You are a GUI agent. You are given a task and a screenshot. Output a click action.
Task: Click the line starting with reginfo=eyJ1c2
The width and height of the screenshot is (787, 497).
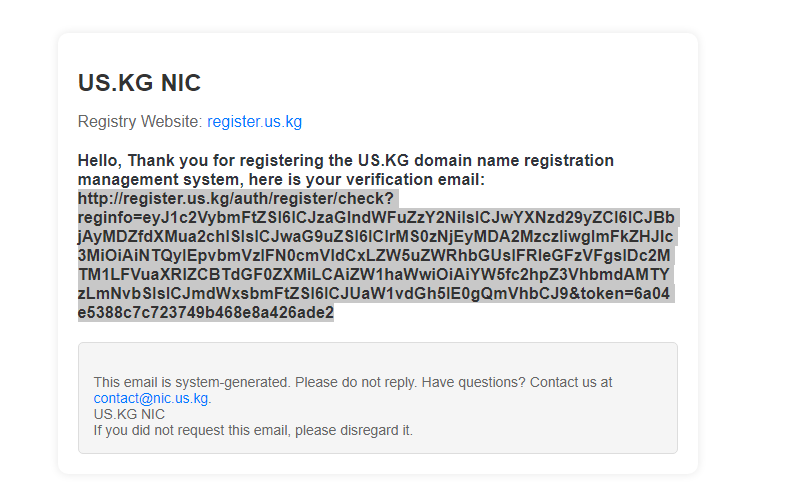point(376,217)
